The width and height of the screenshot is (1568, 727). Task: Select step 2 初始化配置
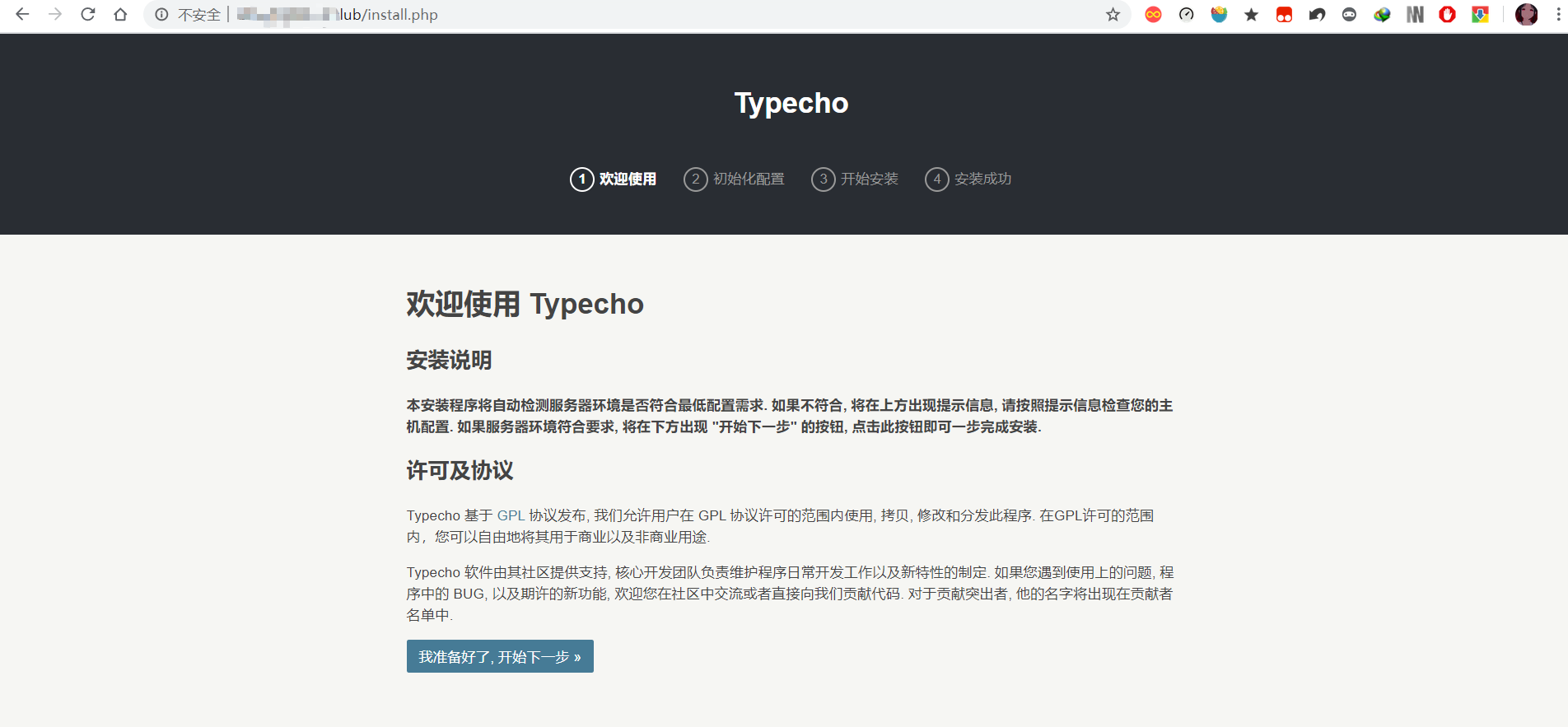click(x=734, y=179)
